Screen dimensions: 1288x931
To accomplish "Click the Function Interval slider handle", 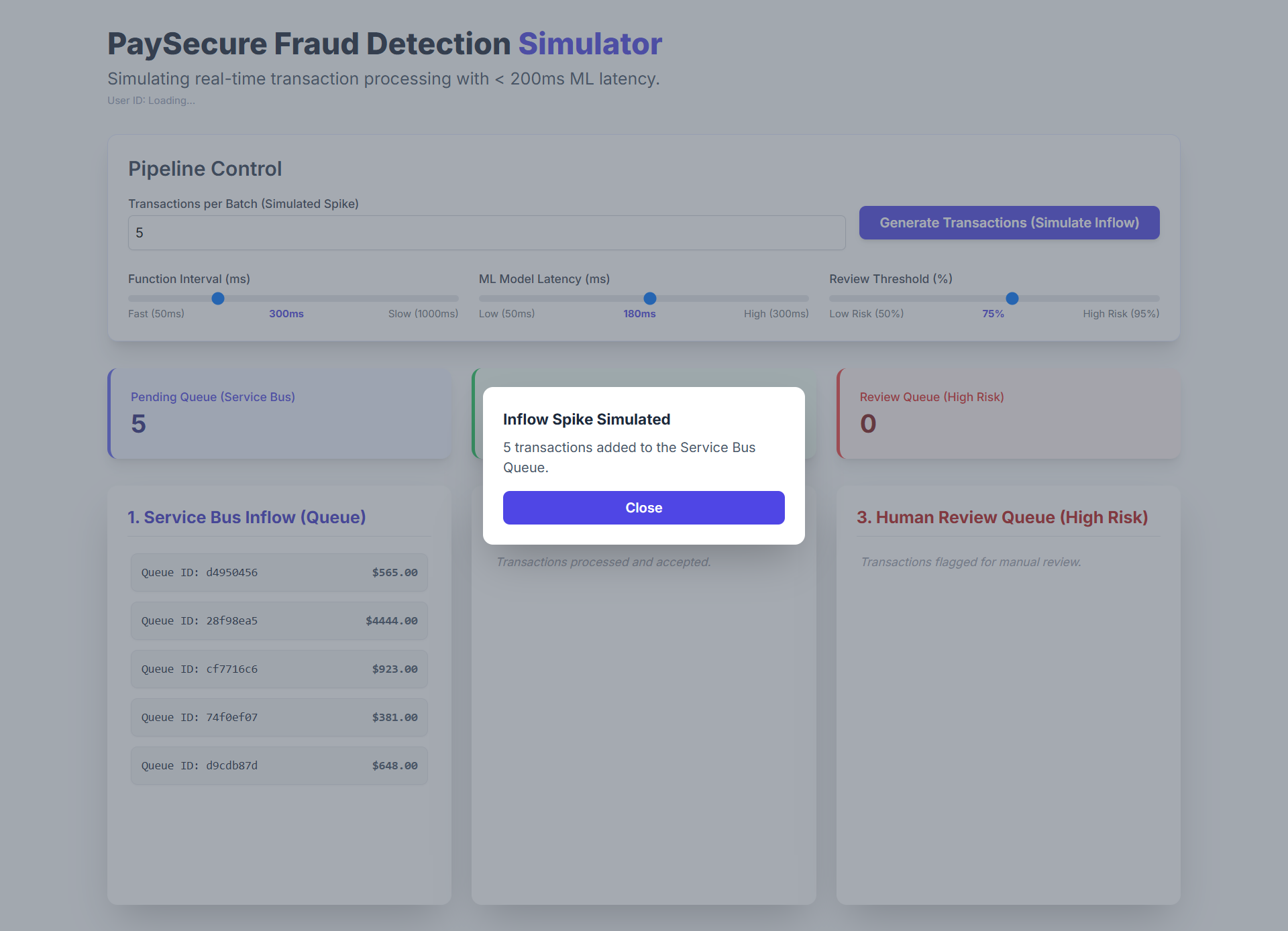I will point(218,298).
